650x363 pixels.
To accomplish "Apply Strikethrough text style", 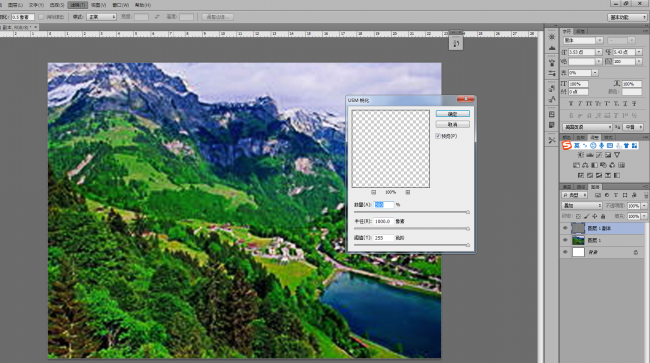I will (x=635, y=104).
